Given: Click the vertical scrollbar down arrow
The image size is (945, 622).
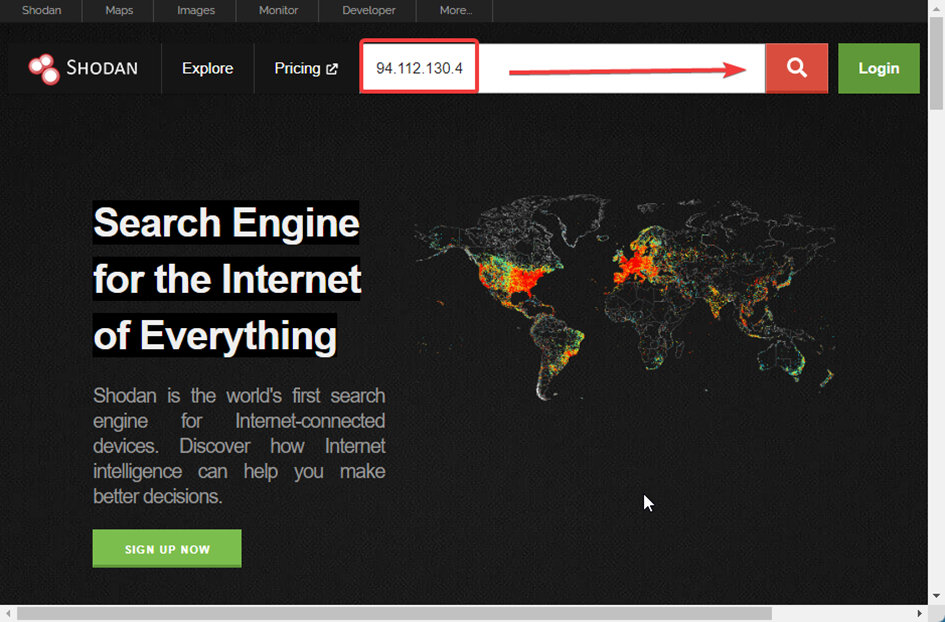Looking at the screenshot, I should [x=936, y=596].
